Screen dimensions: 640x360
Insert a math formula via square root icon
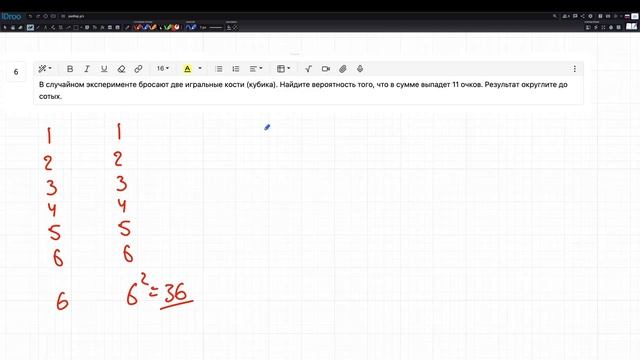tap(309, 69)
